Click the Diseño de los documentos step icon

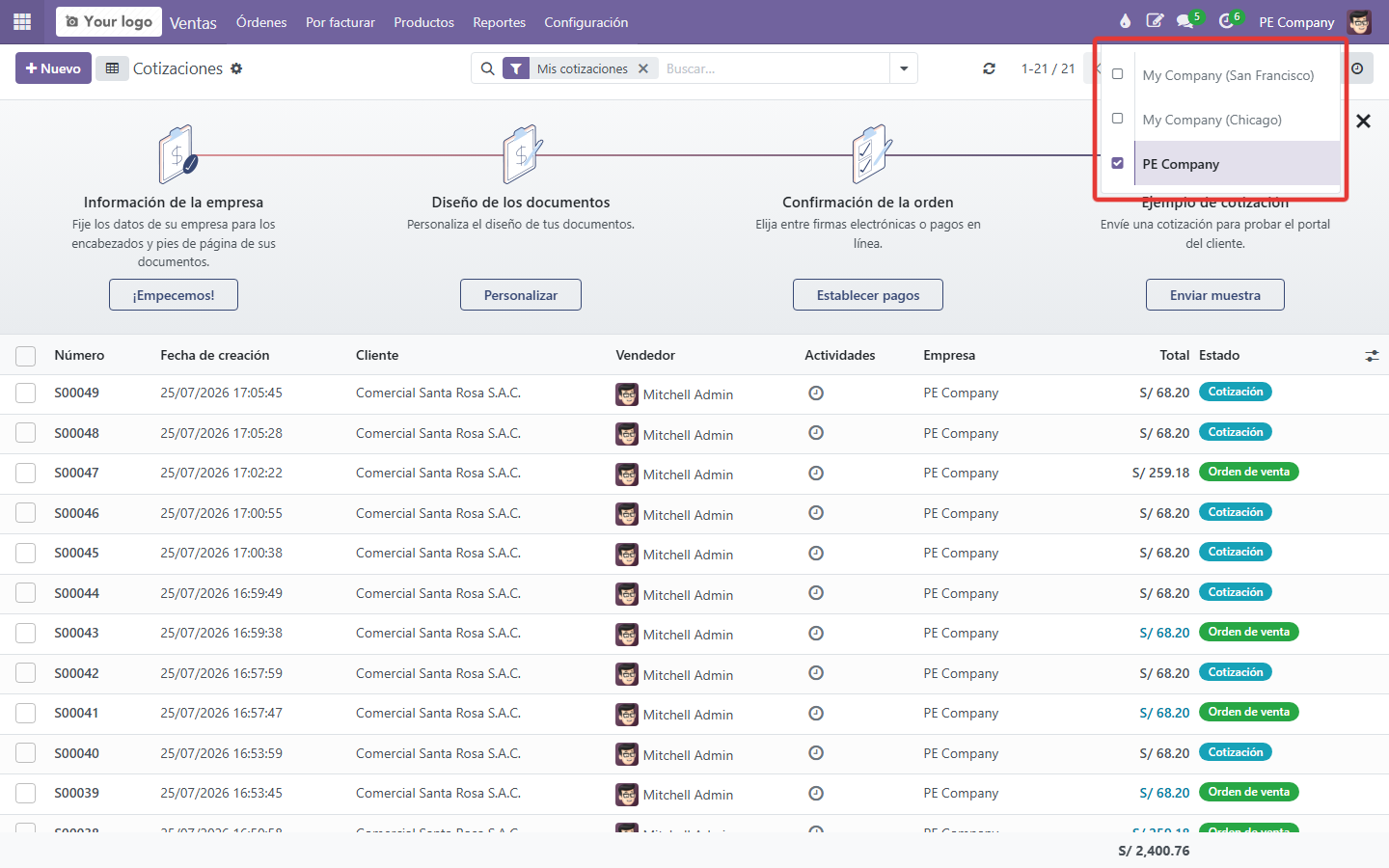click(x=522, y=154)
